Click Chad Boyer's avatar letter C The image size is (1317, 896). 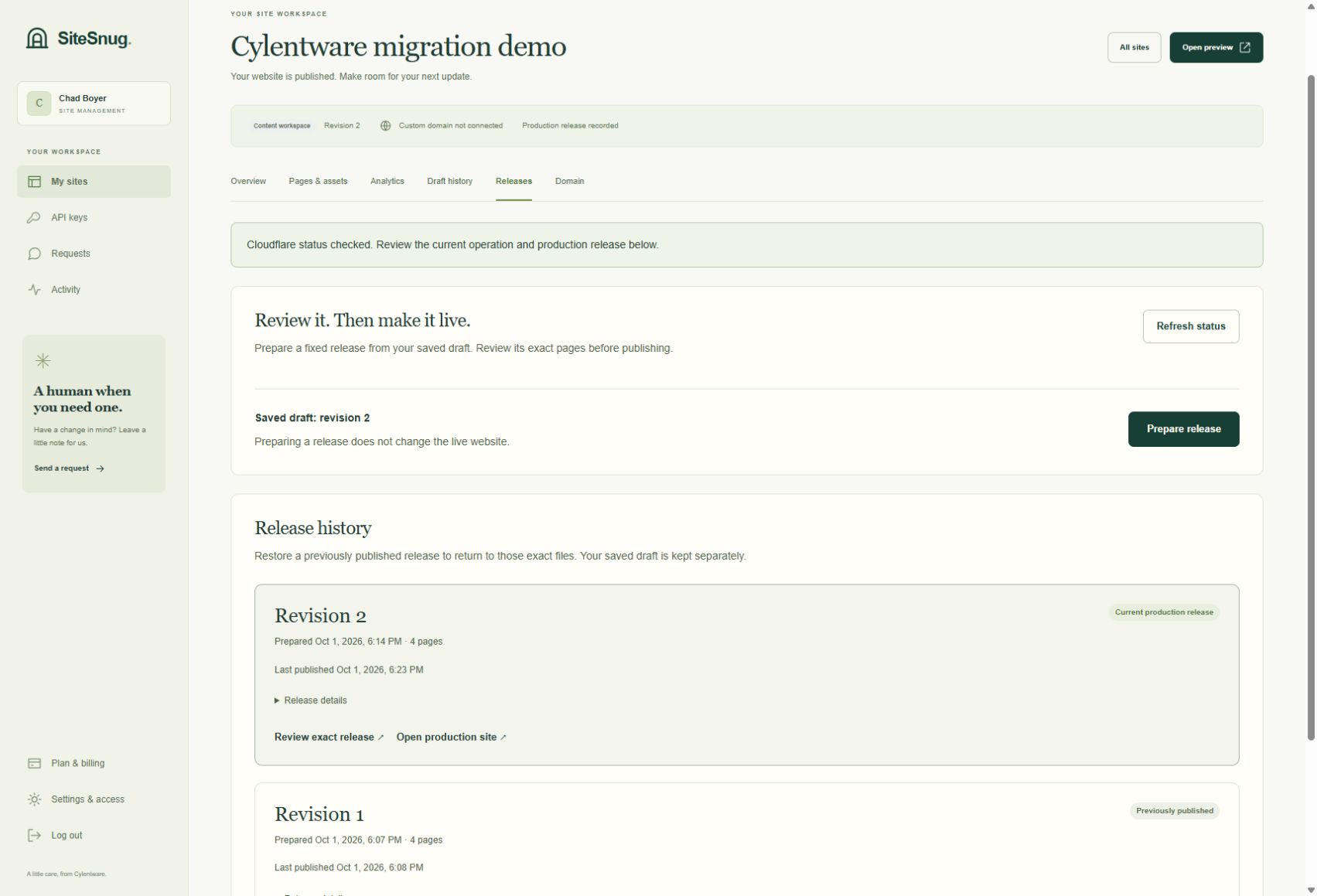(39, 104)
